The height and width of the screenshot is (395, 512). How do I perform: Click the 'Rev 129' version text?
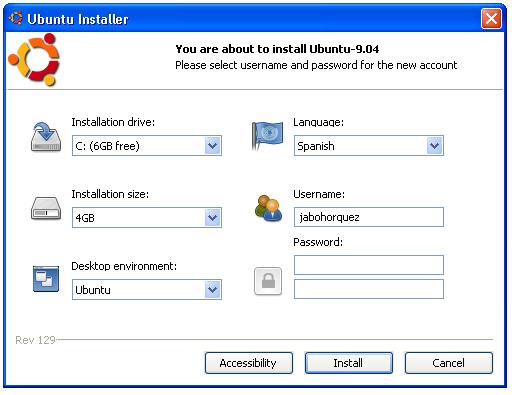(35, 340)
